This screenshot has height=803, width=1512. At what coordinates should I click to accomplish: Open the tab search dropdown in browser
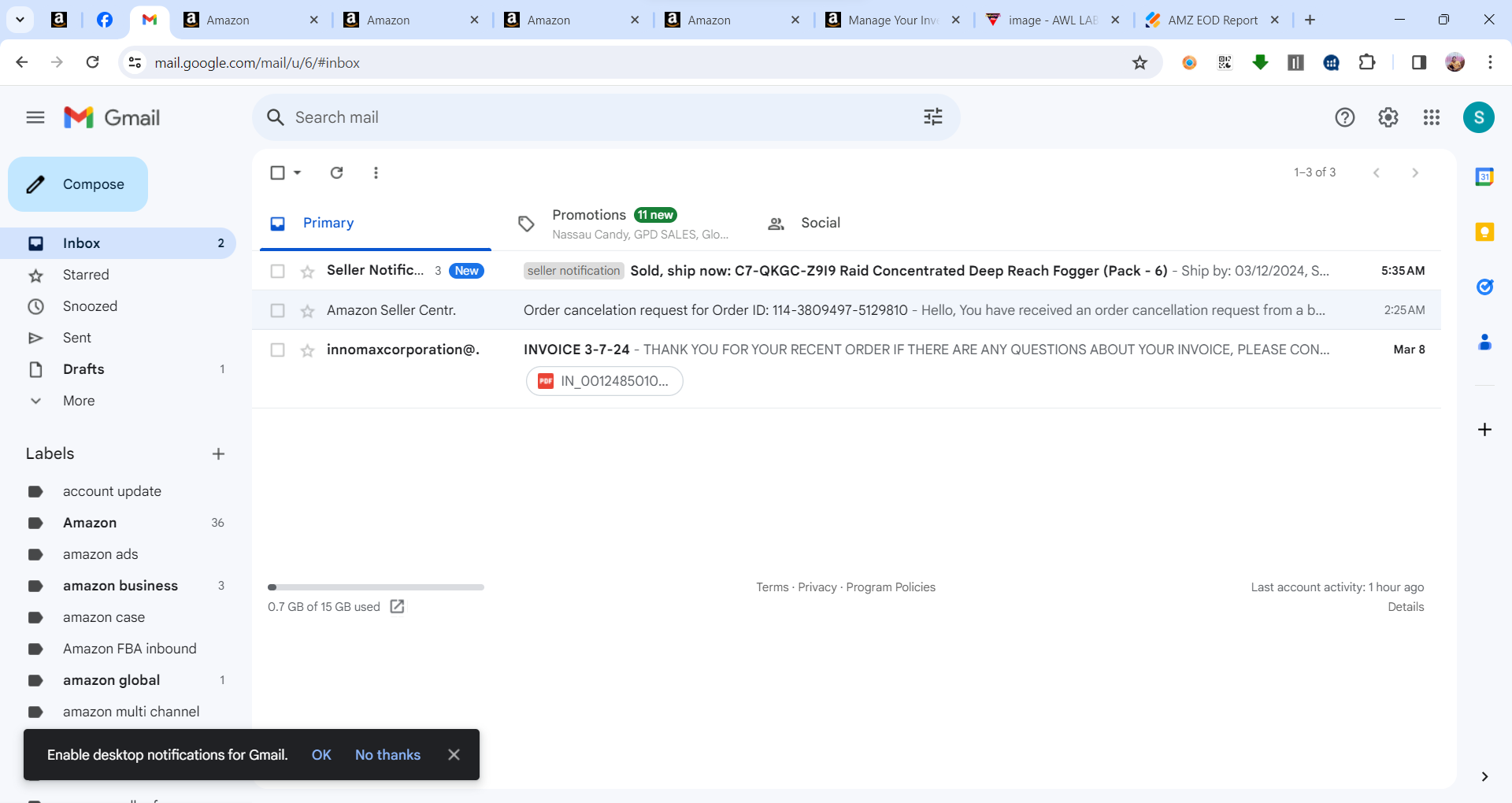point(20,20)
